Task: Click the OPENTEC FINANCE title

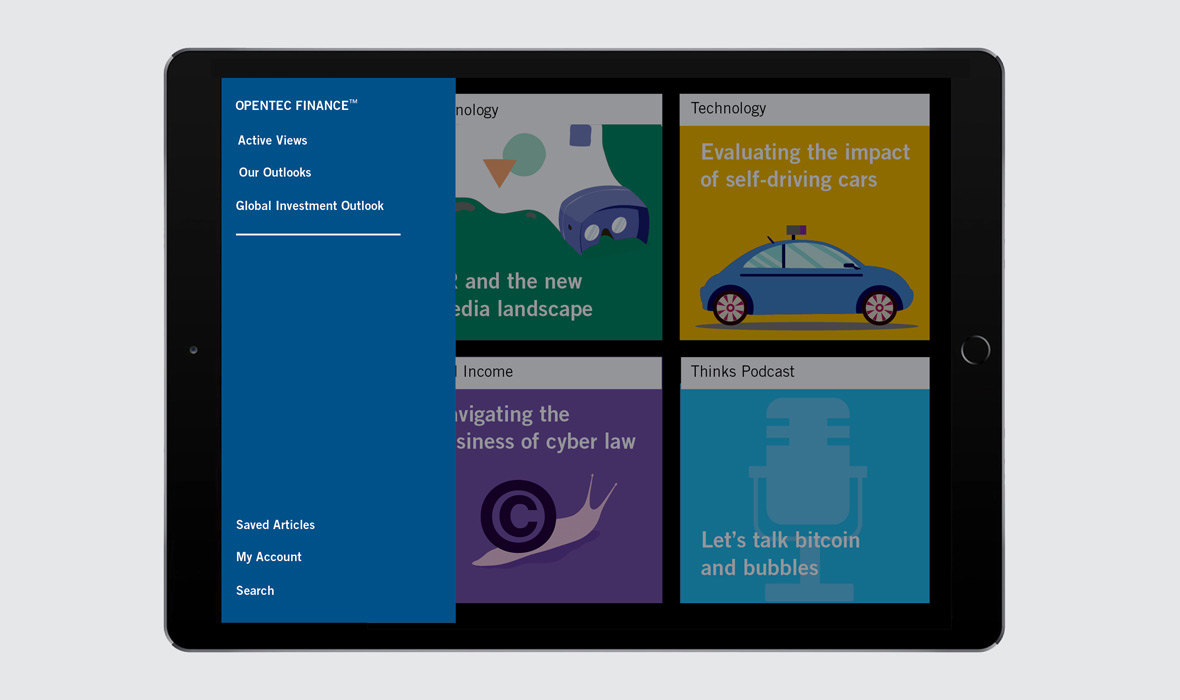Action: tap(296, 106)
